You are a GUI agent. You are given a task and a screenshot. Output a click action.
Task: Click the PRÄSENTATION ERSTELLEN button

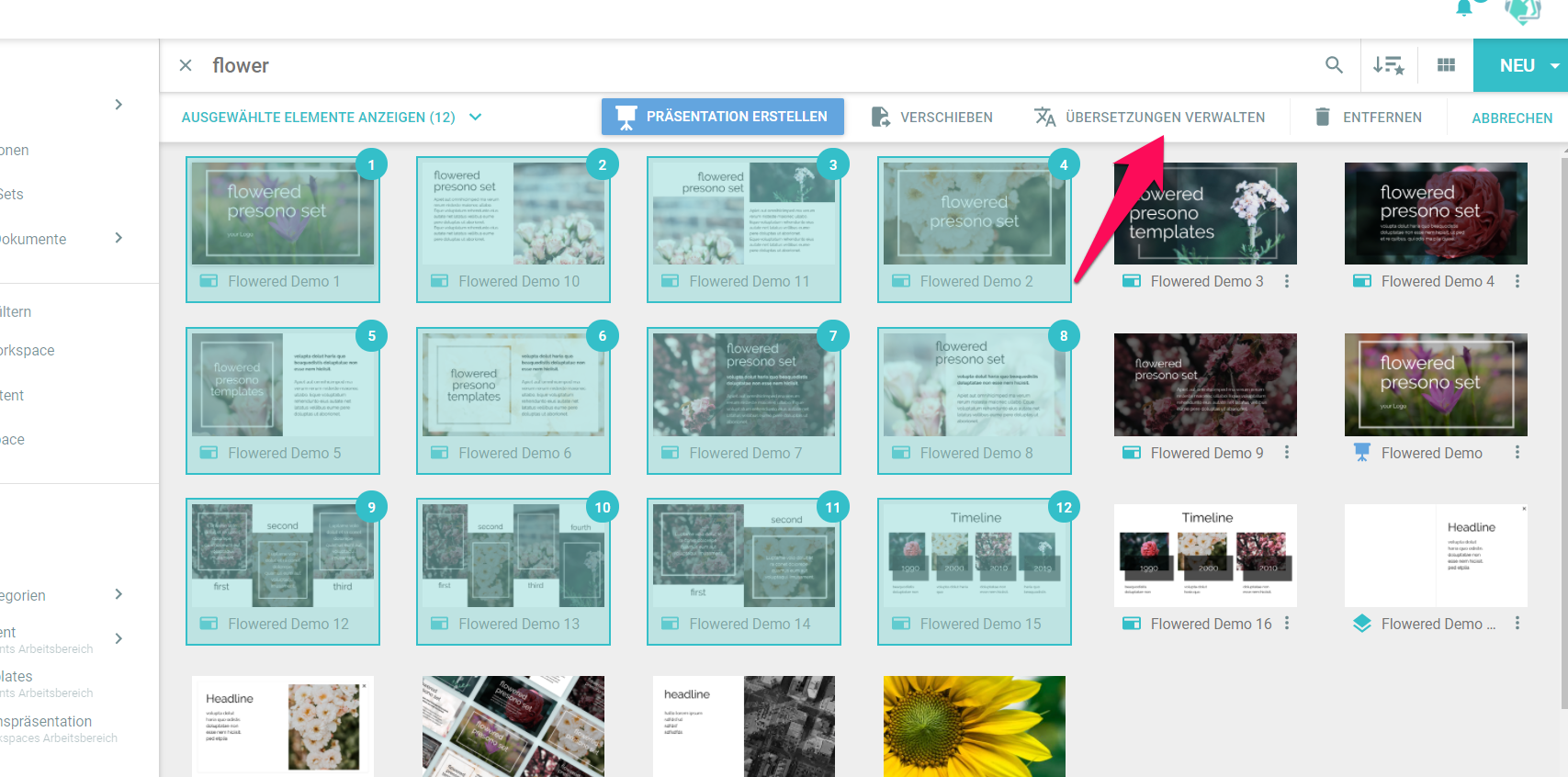[723, 117]
